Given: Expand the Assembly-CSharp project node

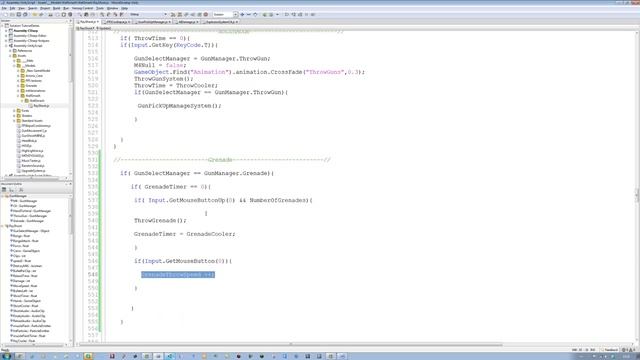Looking at the screenshot, I should pyautogui.click(x=6, y=31).
